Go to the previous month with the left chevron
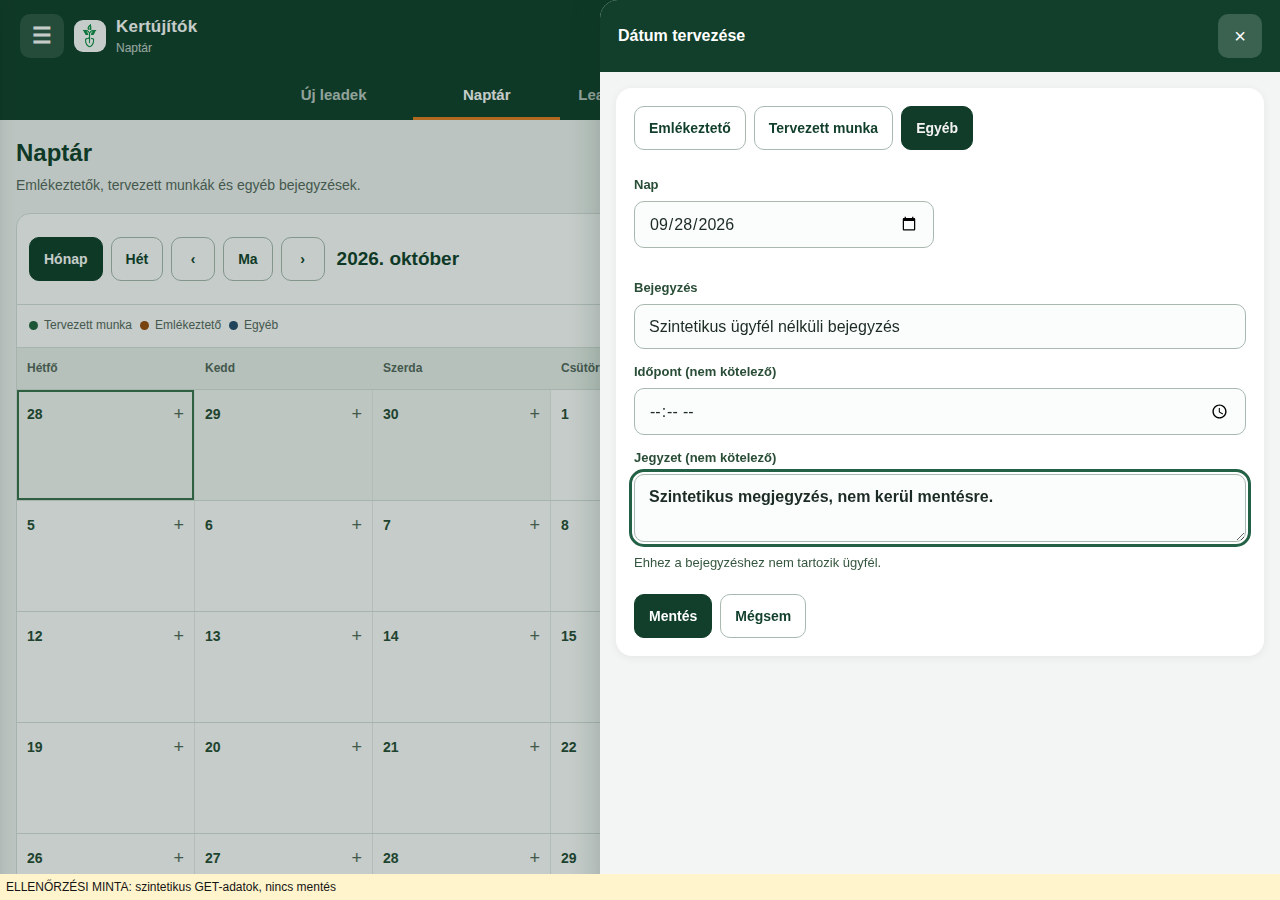Viewport: 1280px width, 900px height. coord(193,259)
